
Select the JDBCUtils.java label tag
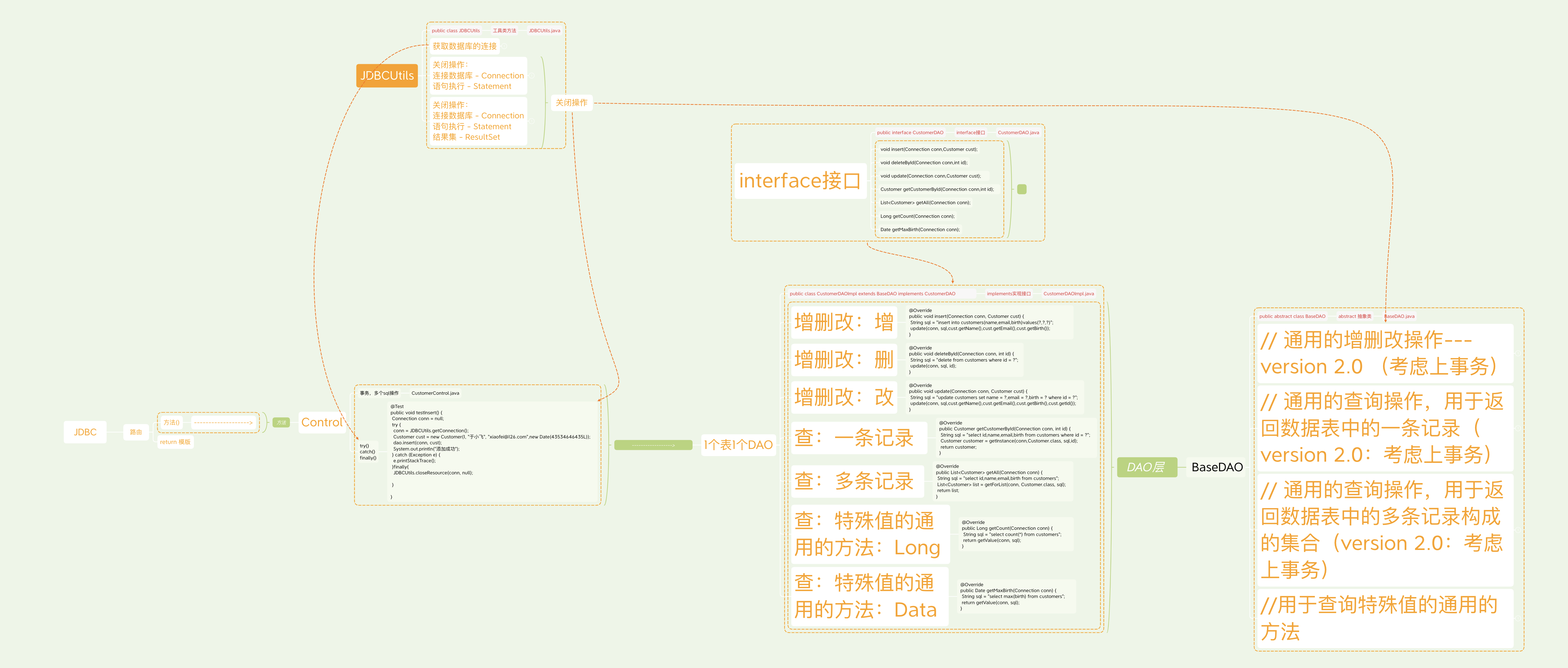544,30
